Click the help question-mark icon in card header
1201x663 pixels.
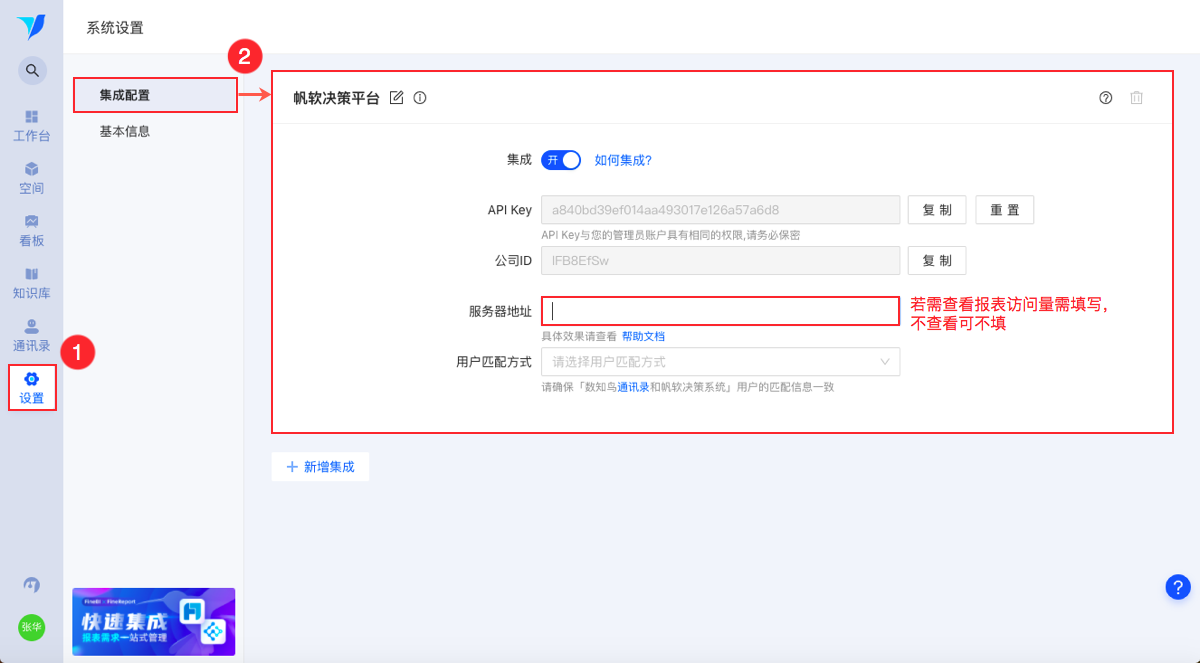1106,97
